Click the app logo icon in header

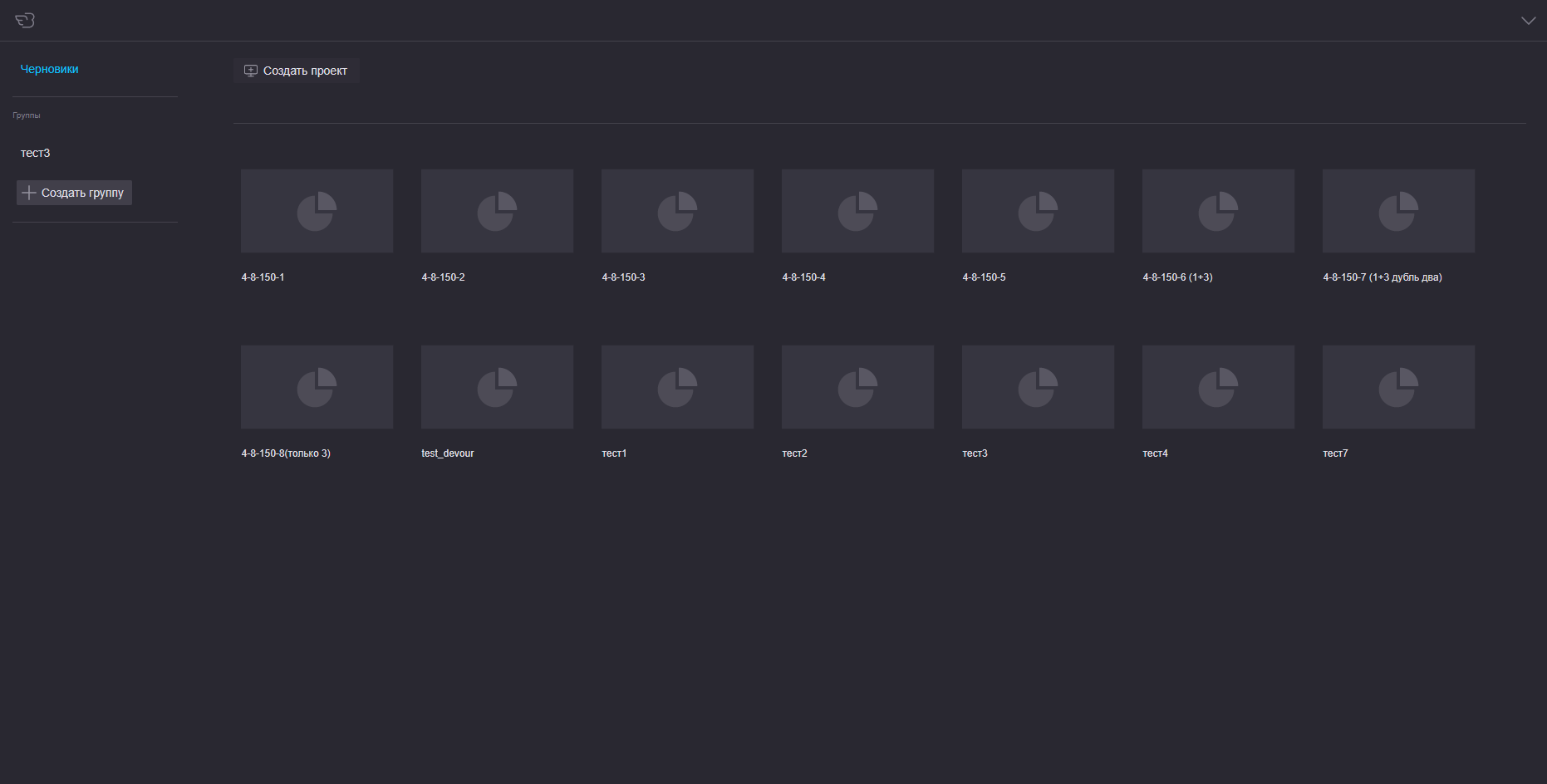coord(25,21)
